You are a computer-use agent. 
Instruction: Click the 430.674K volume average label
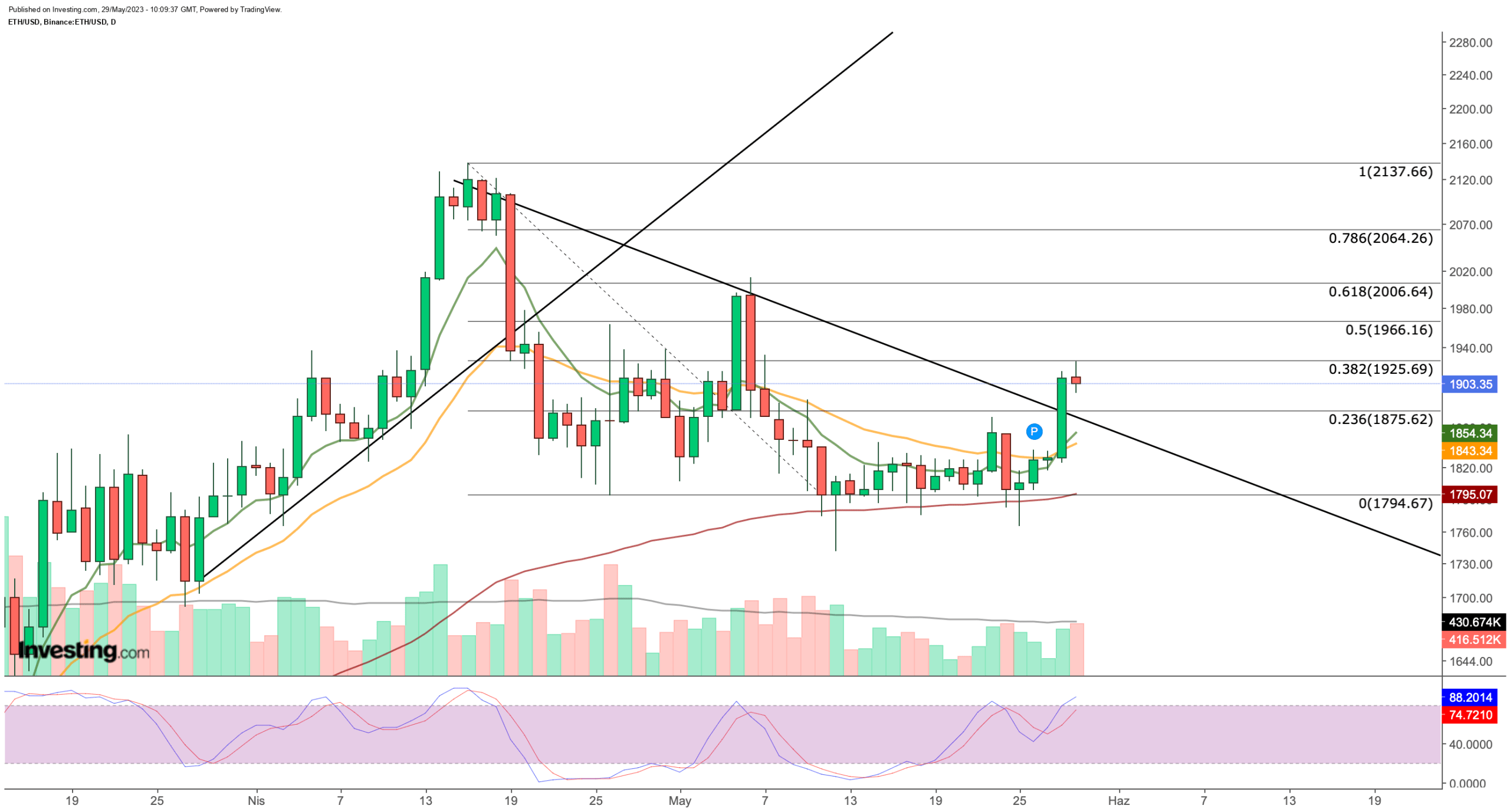pyautogui.click(x=1474, y=622)
